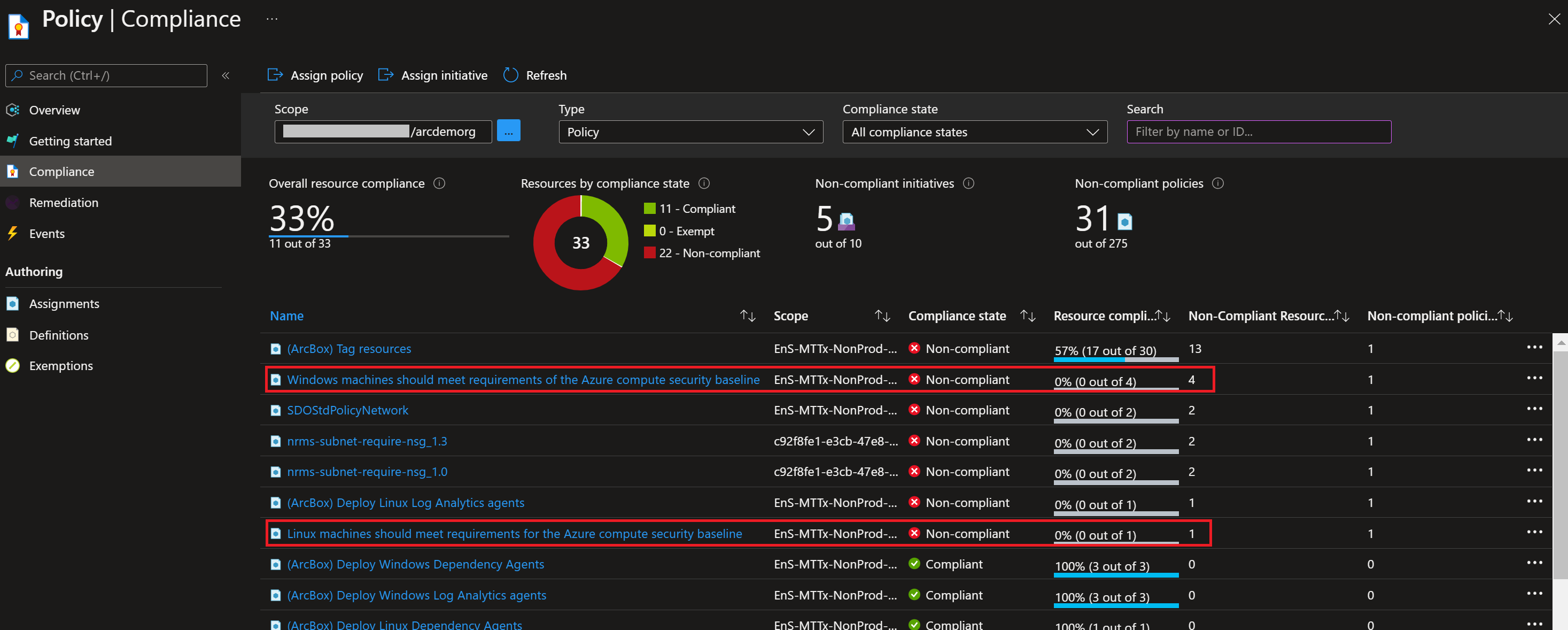Expand the Type dropdown showing Policy

pyautogui.click(x=690, y=132)
